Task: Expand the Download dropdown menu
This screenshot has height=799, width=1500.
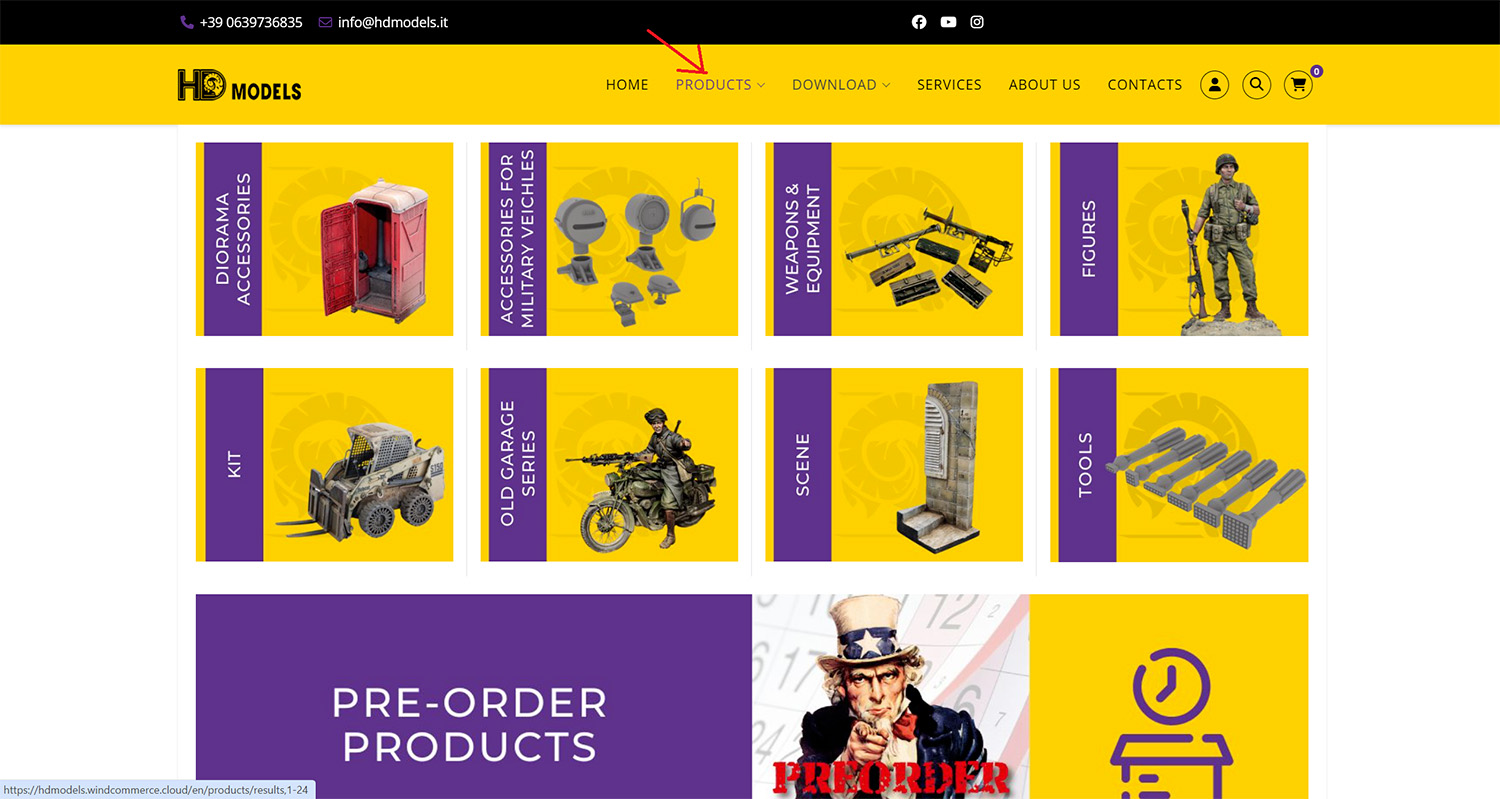Action: (x=841, y=85)
